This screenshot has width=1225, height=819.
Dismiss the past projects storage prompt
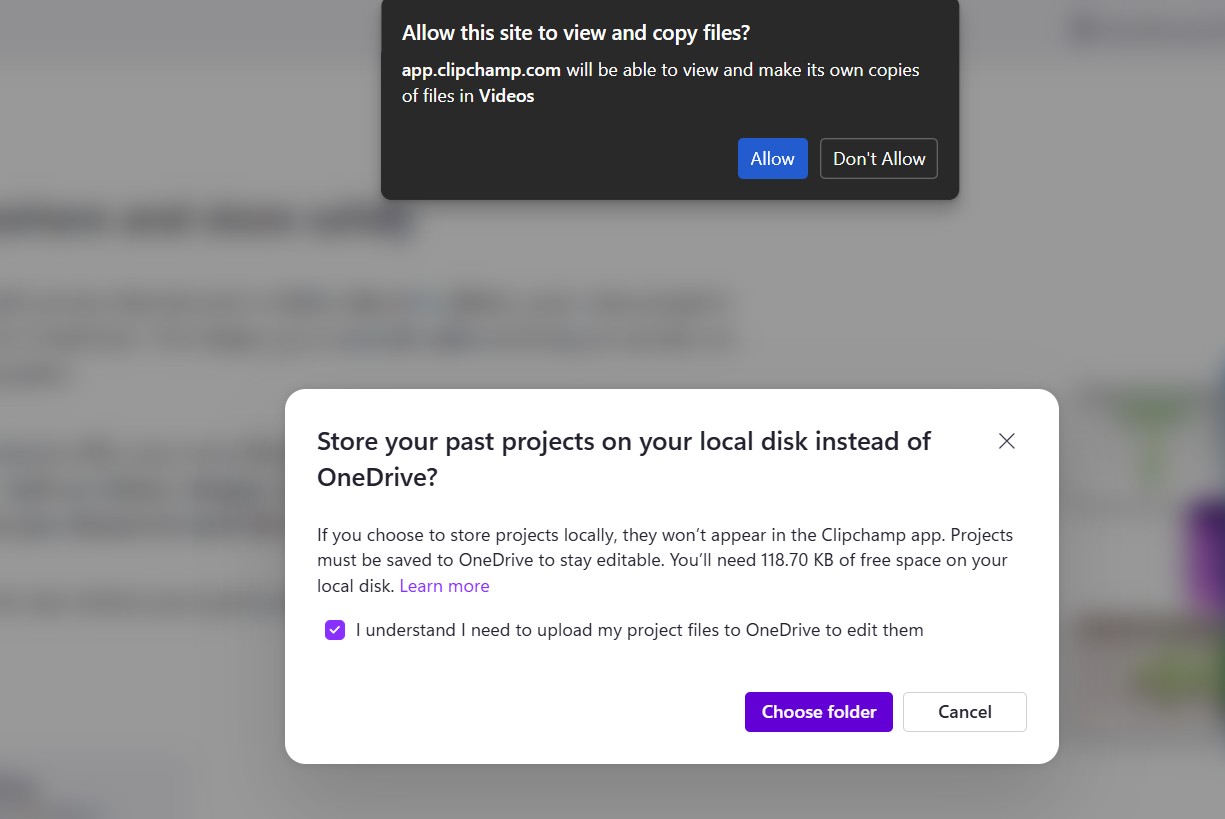tap(1006, 441)
